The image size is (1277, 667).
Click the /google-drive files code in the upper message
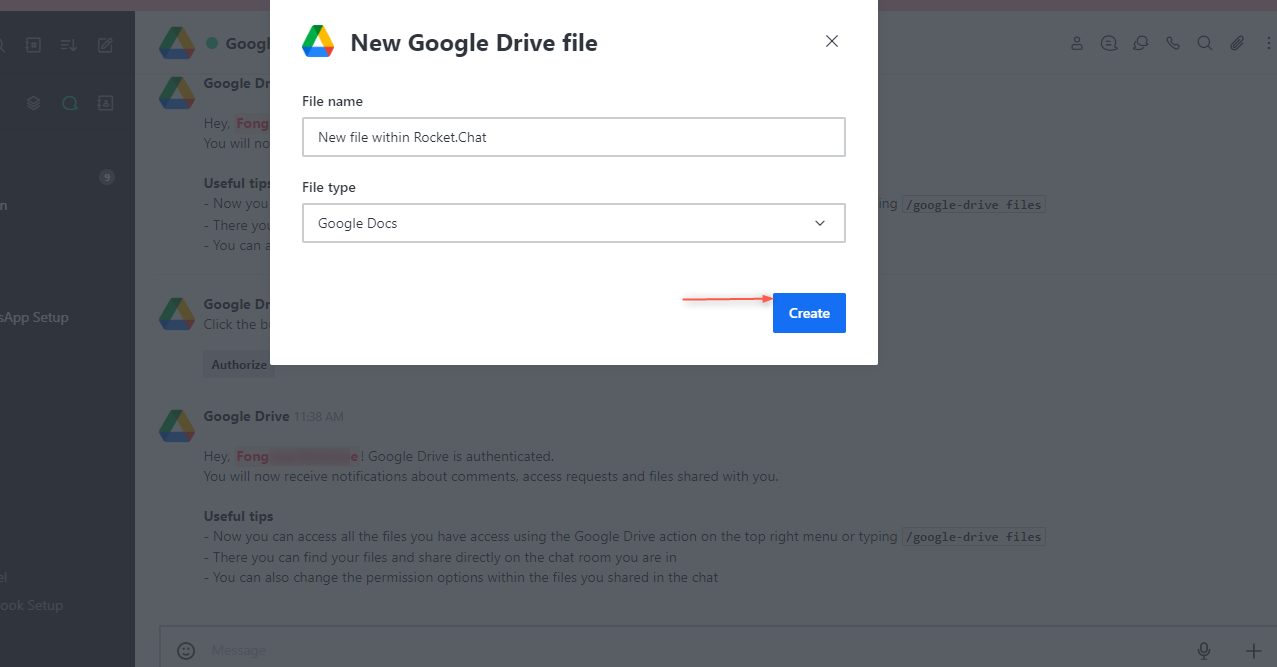pyautogui.click(x=974, y=205)
